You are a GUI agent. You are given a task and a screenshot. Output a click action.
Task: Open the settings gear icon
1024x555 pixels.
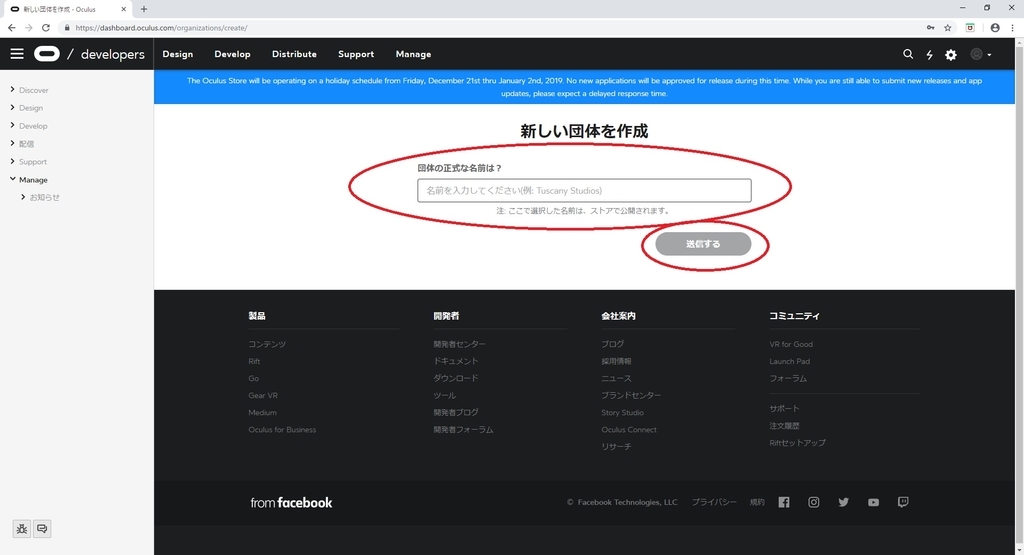[x=951, y=55]
